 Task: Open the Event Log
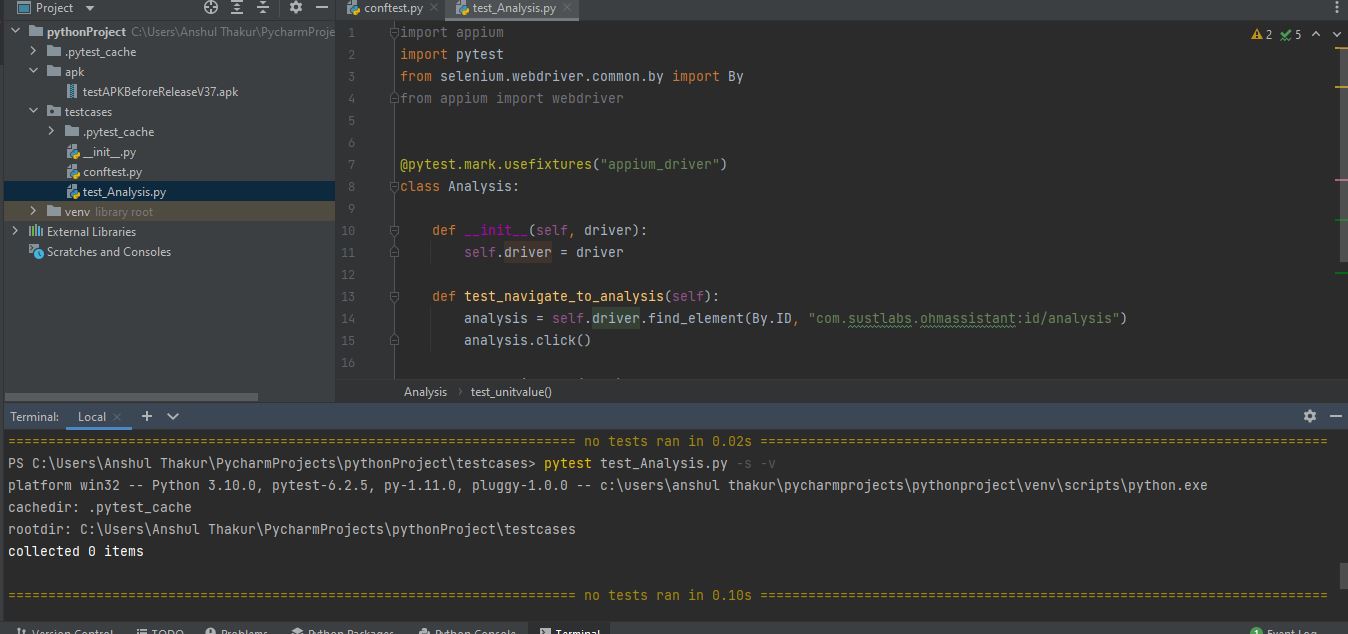[x=1283, y=630]
